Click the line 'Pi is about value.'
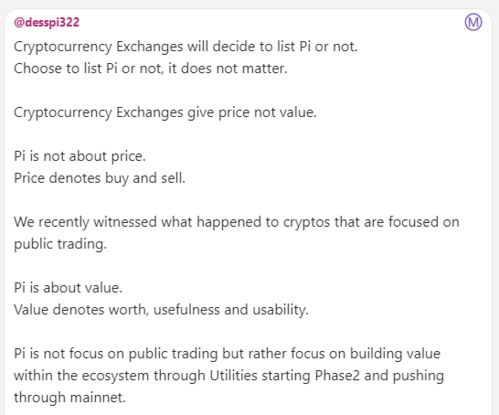The width and height of the screenshot is (499, 415). tap(68, 288)
